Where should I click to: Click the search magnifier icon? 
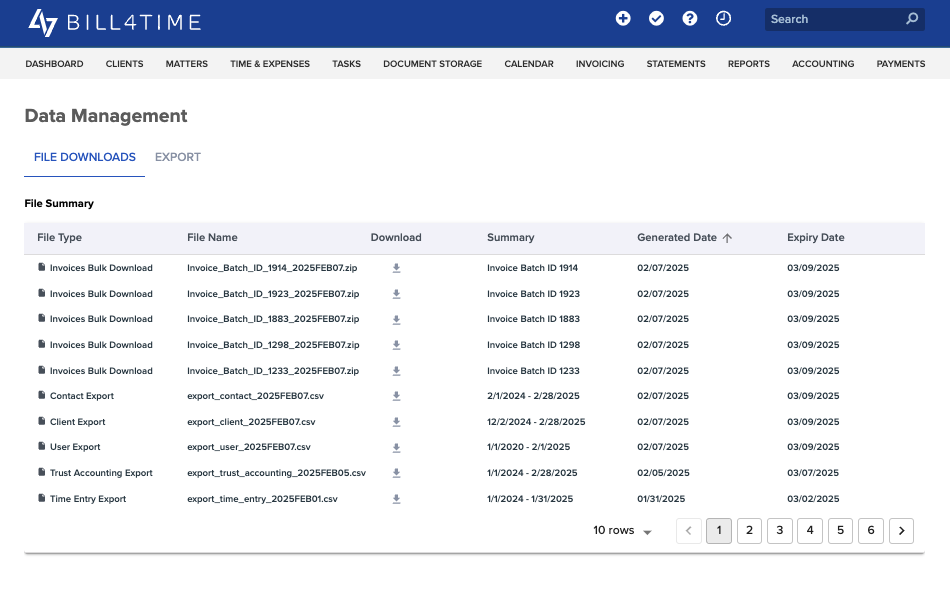[911, 19]
